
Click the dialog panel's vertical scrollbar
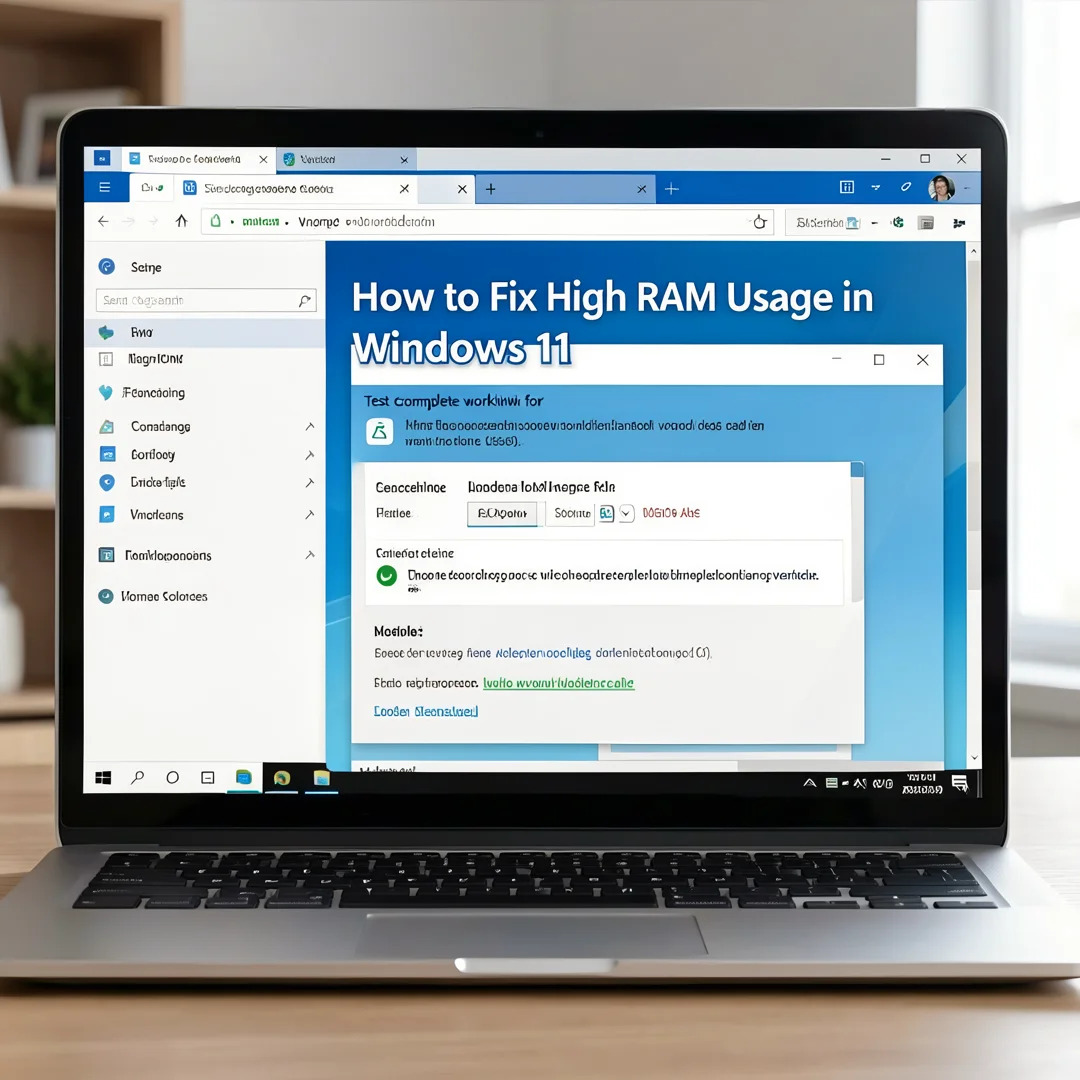[857, 532]
